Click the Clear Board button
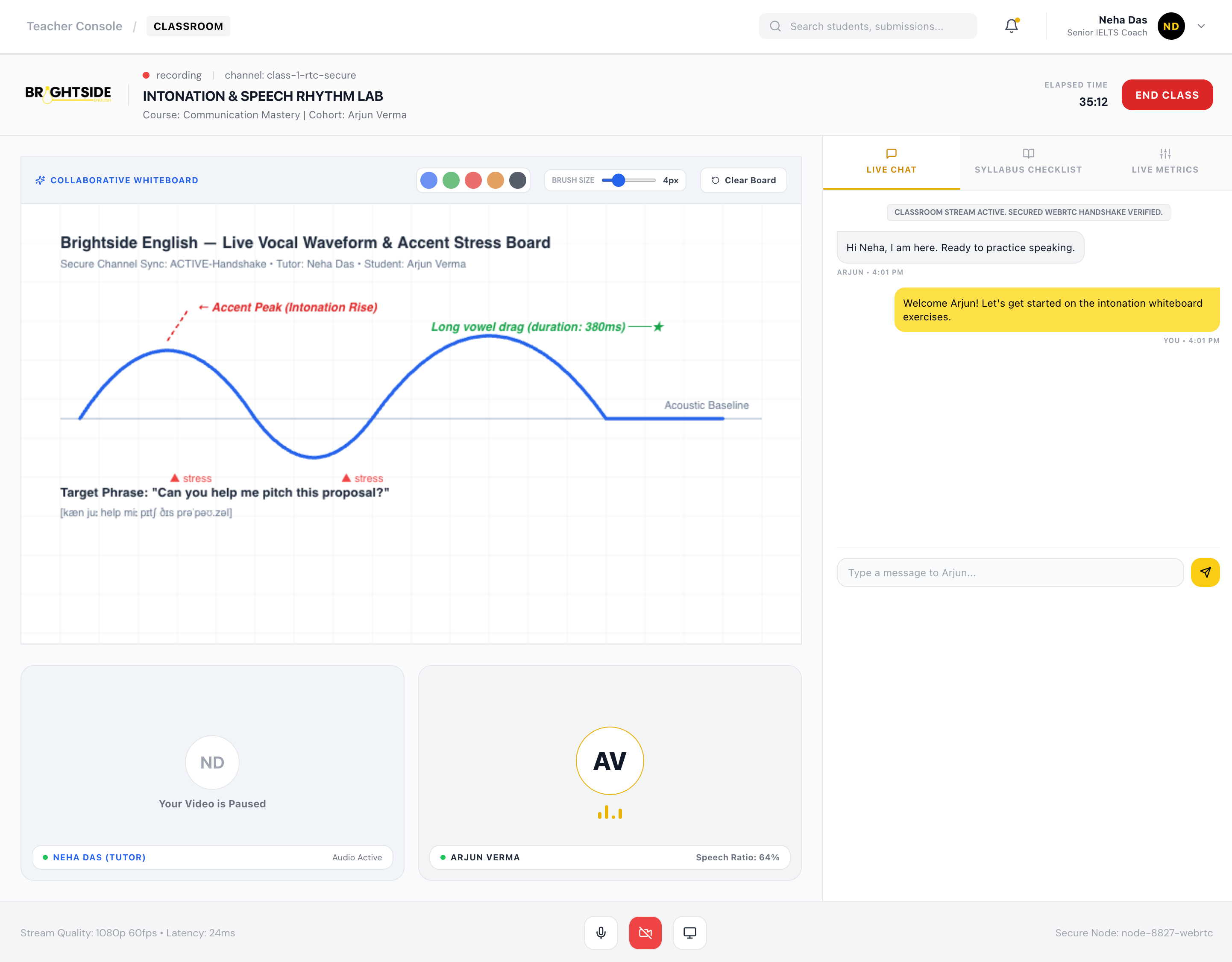The width and height of the screenshot is (1232, 962). click(743, 180)
